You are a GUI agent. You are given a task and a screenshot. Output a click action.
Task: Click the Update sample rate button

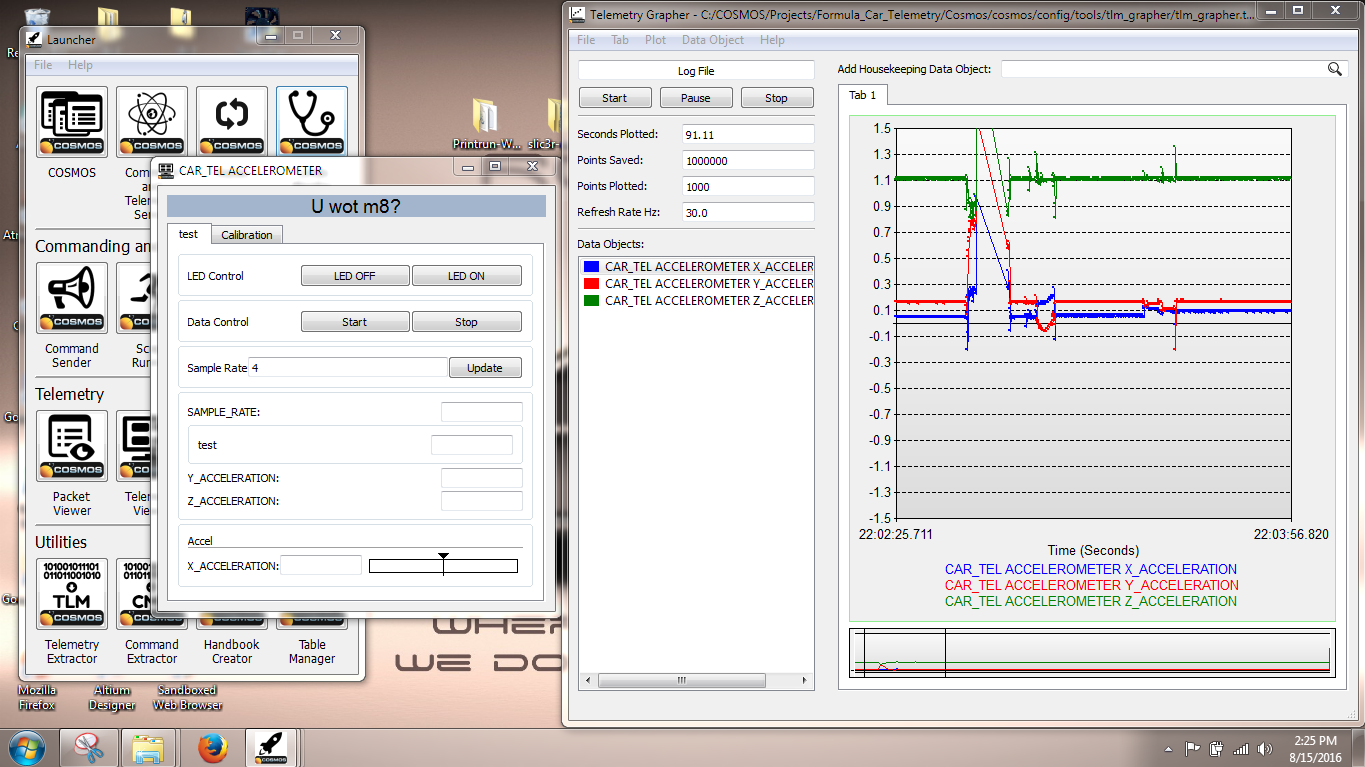click(485, 368)
